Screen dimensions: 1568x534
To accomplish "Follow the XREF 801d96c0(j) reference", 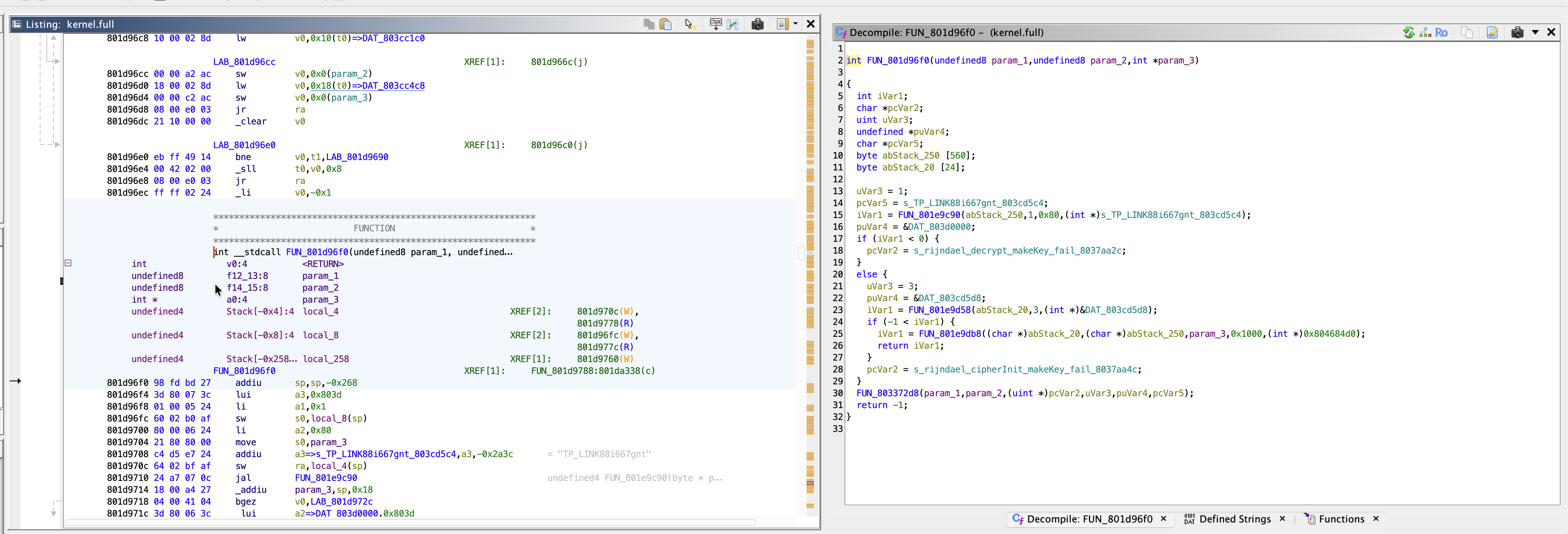I will (559, 145).
